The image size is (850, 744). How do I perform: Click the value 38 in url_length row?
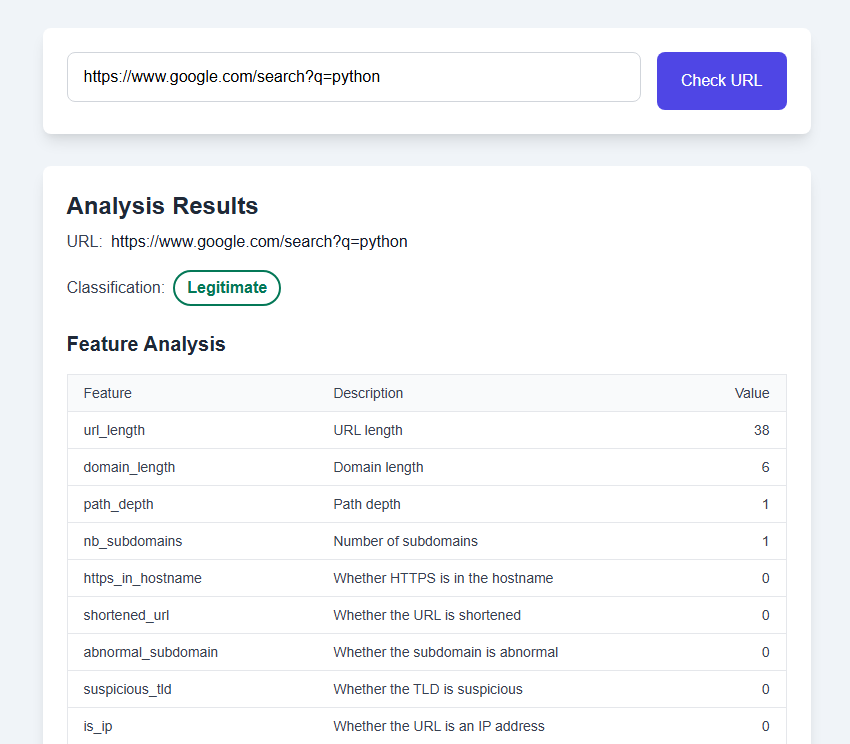[x=761, y=430]
